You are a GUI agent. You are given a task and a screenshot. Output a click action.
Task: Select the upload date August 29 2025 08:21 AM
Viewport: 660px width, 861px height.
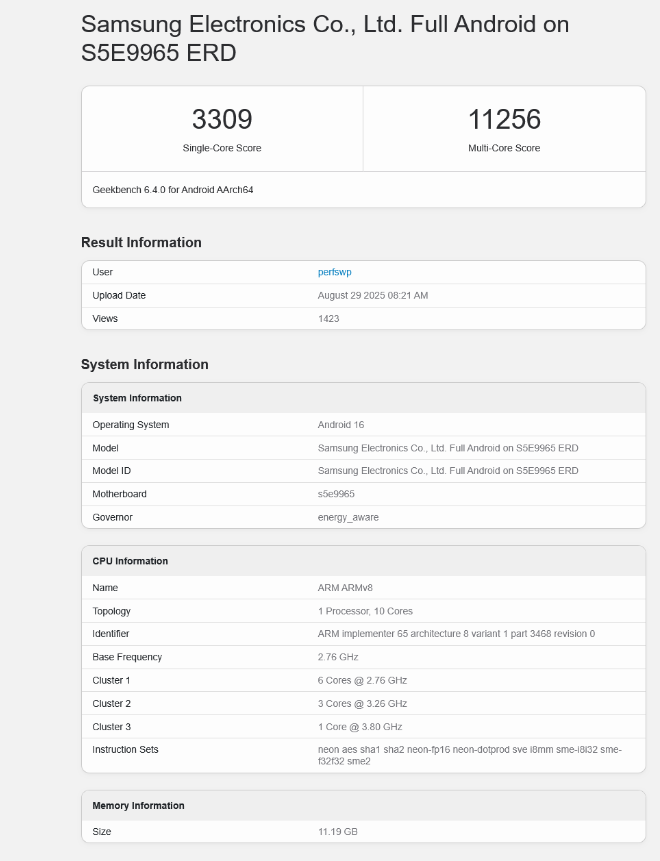(373, 295)
